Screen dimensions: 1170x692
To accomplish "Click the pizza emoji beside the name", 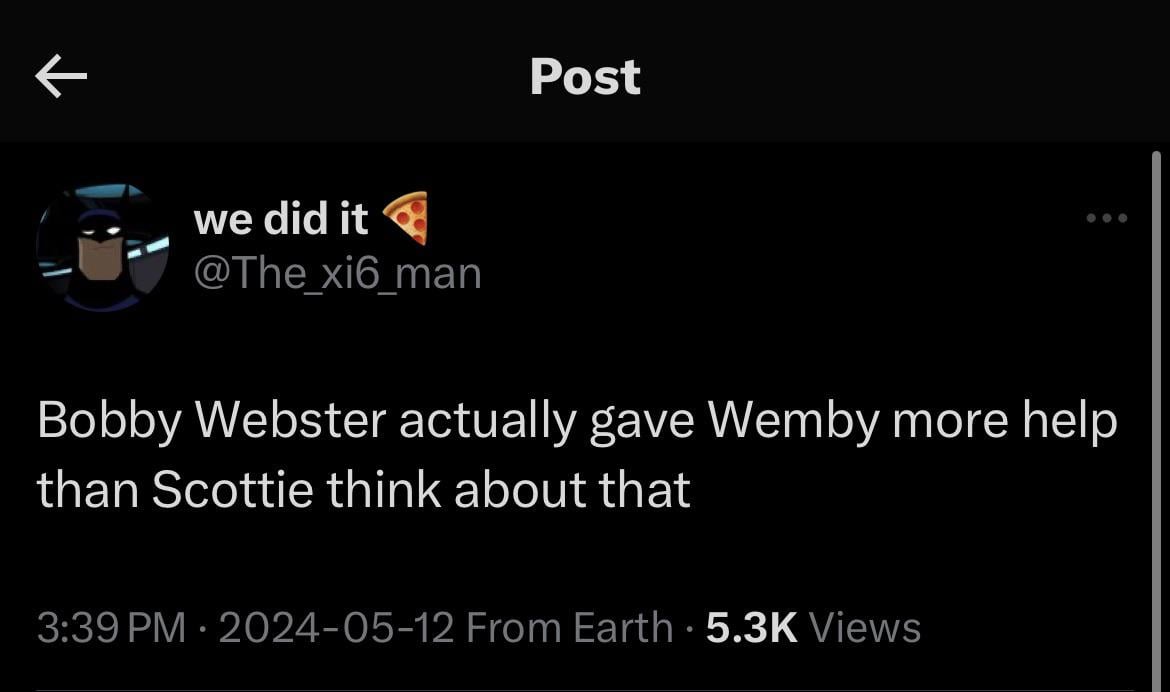I will click(x=407, y=218).
